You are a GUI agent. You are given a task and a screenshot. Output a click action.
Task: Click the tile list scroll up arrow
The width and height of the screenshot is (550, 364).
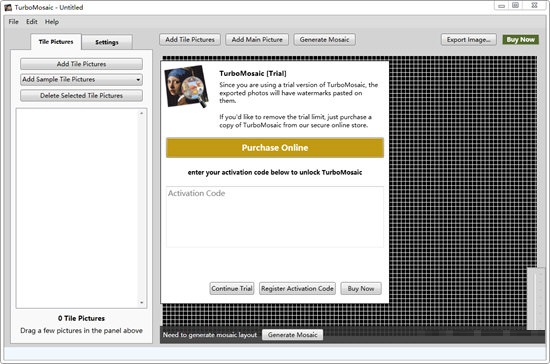142,113
